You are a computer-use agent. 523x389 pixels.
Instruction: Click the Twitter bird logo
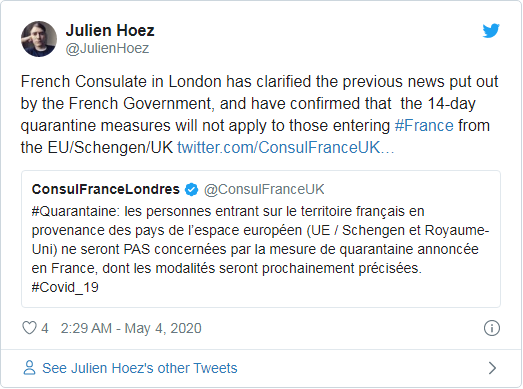[491, 30]
